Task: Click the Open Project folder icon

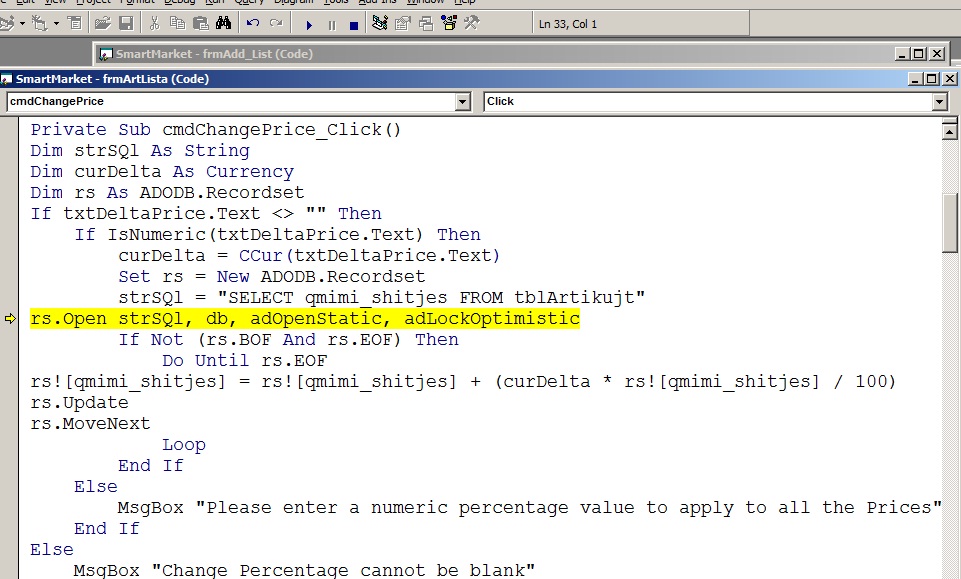Action: coord(102,24)
